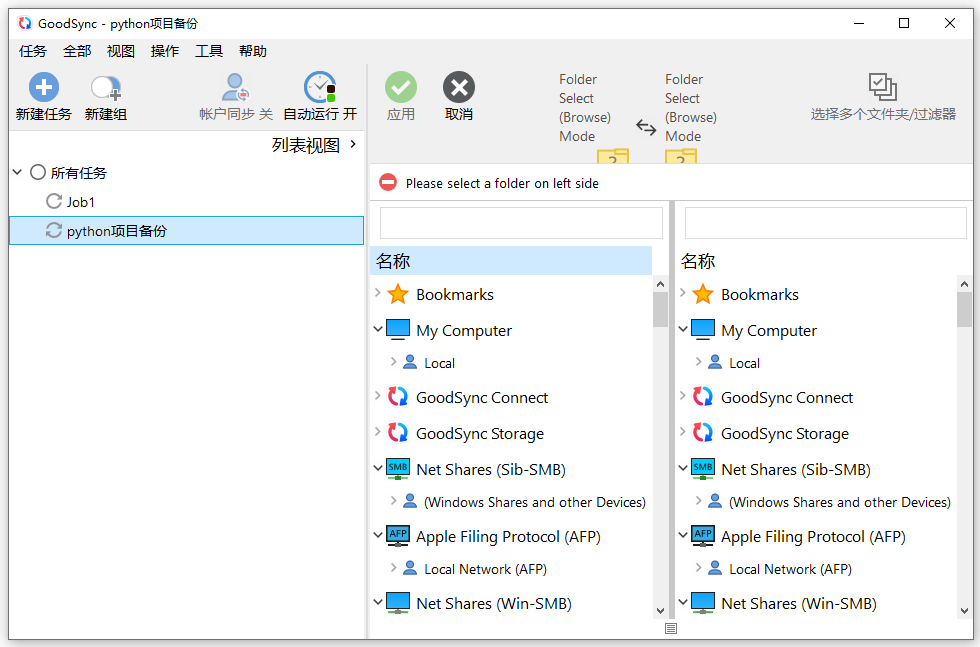Expand Bookmarks in right pane
This screenshot has height=647, width=980.
click(682, 293)
